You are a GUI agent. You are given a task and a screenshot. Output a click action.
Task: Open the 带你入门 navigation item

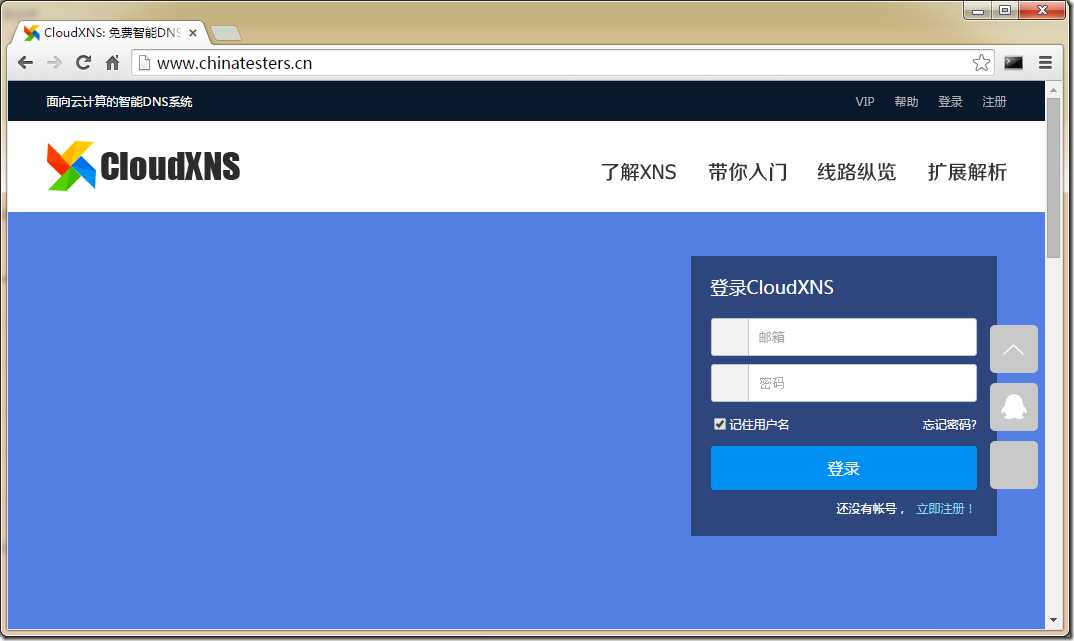tap(747, 172)
